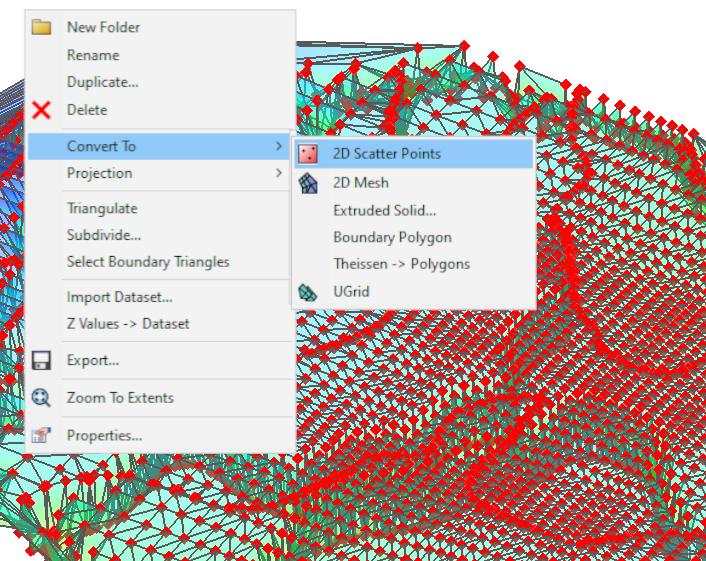
Task: Click the 2D Scatter Points icon
Action: coord(309,154)
